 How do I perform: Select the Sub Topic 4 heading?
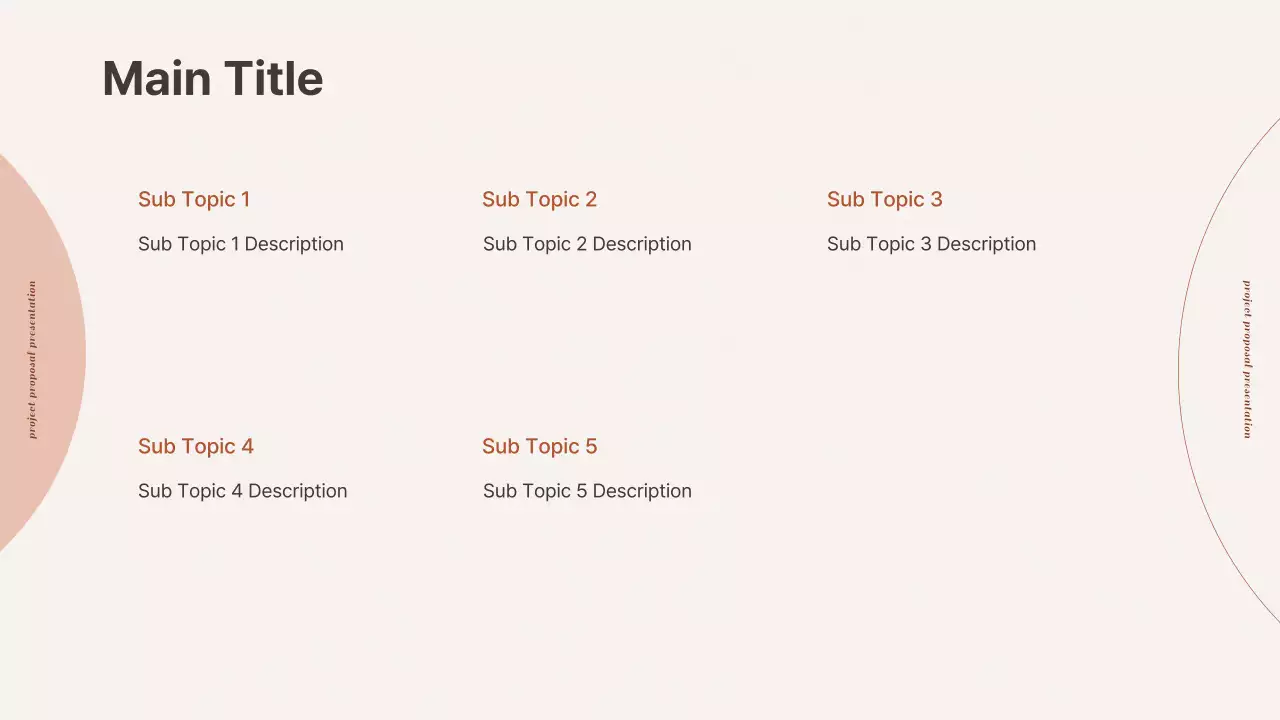coord(196,446)
